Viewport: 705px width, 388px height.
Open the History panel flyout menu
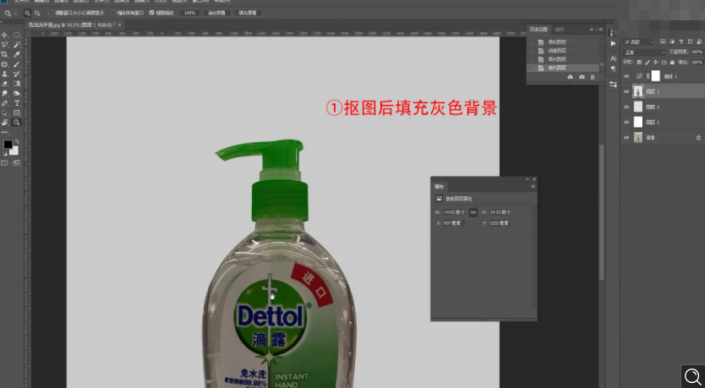601,30
